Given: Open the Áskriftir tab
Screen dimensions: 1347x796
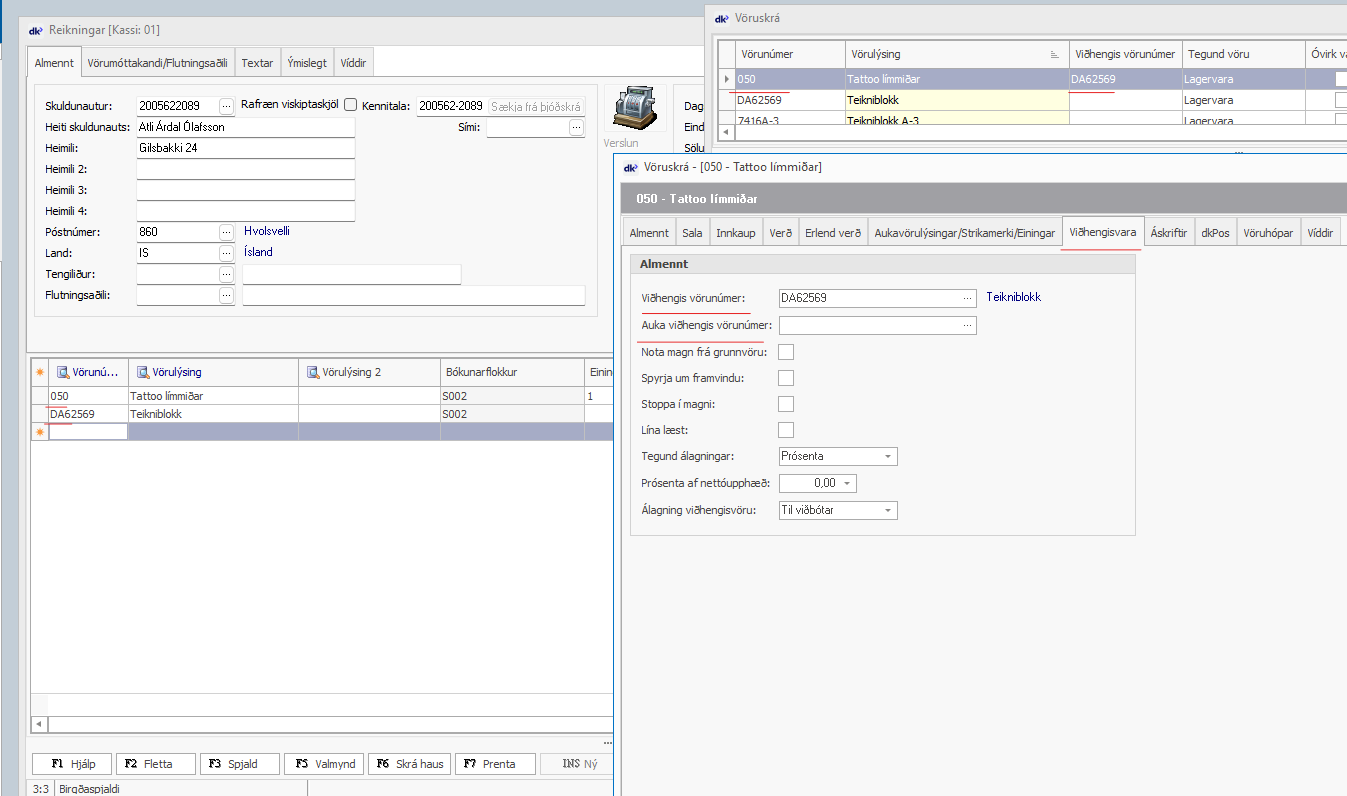Looking at the screenshot, I should click(1168, 233).
